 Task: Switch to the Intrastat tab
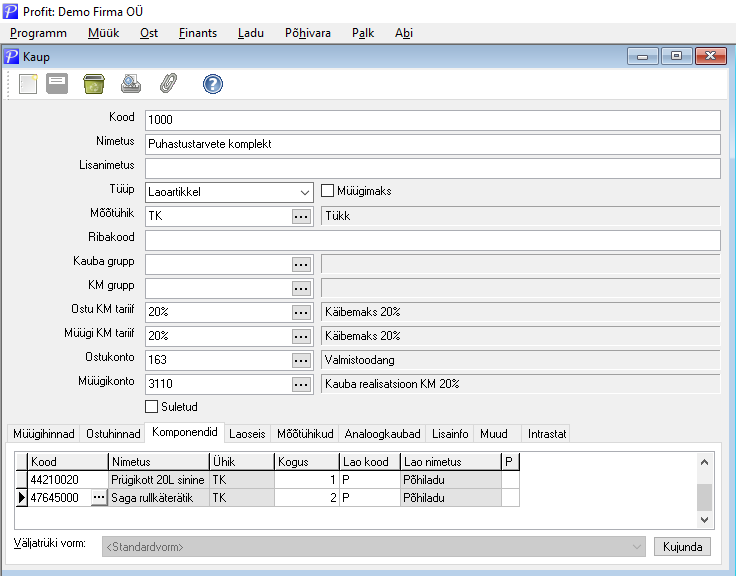click(x=547, y=434)
